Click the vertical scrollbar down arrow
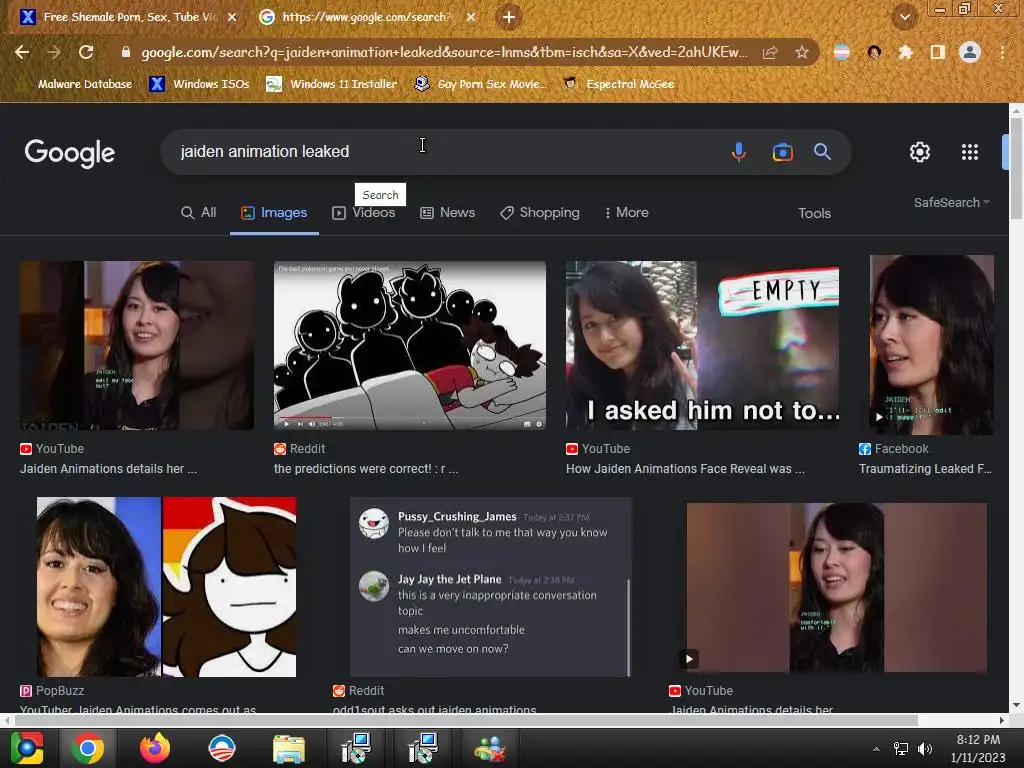 tap(1016, 705)
